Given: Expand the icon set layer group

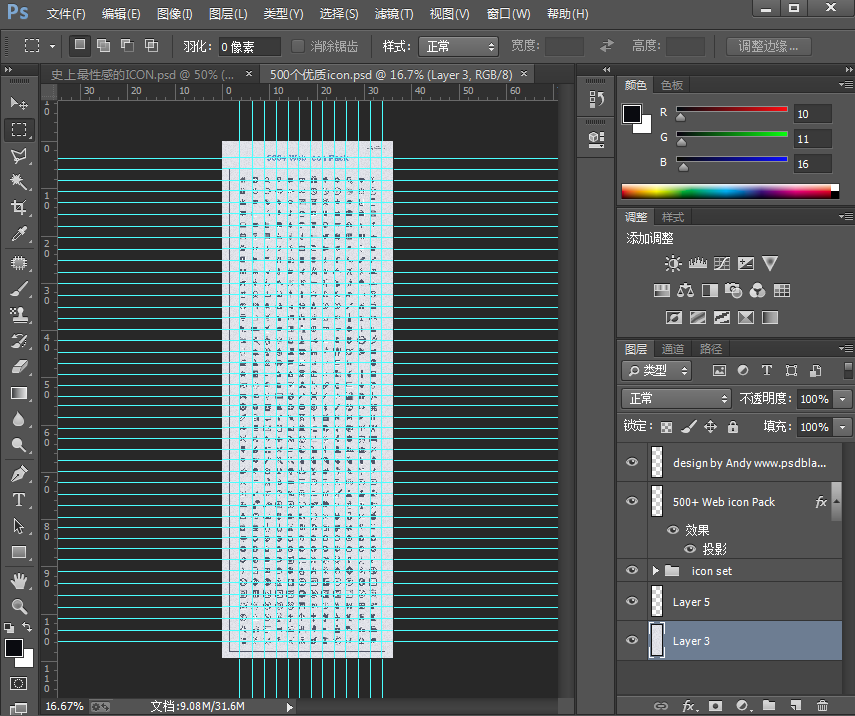Looking at the screenshot, I should [x=656, y=571].
